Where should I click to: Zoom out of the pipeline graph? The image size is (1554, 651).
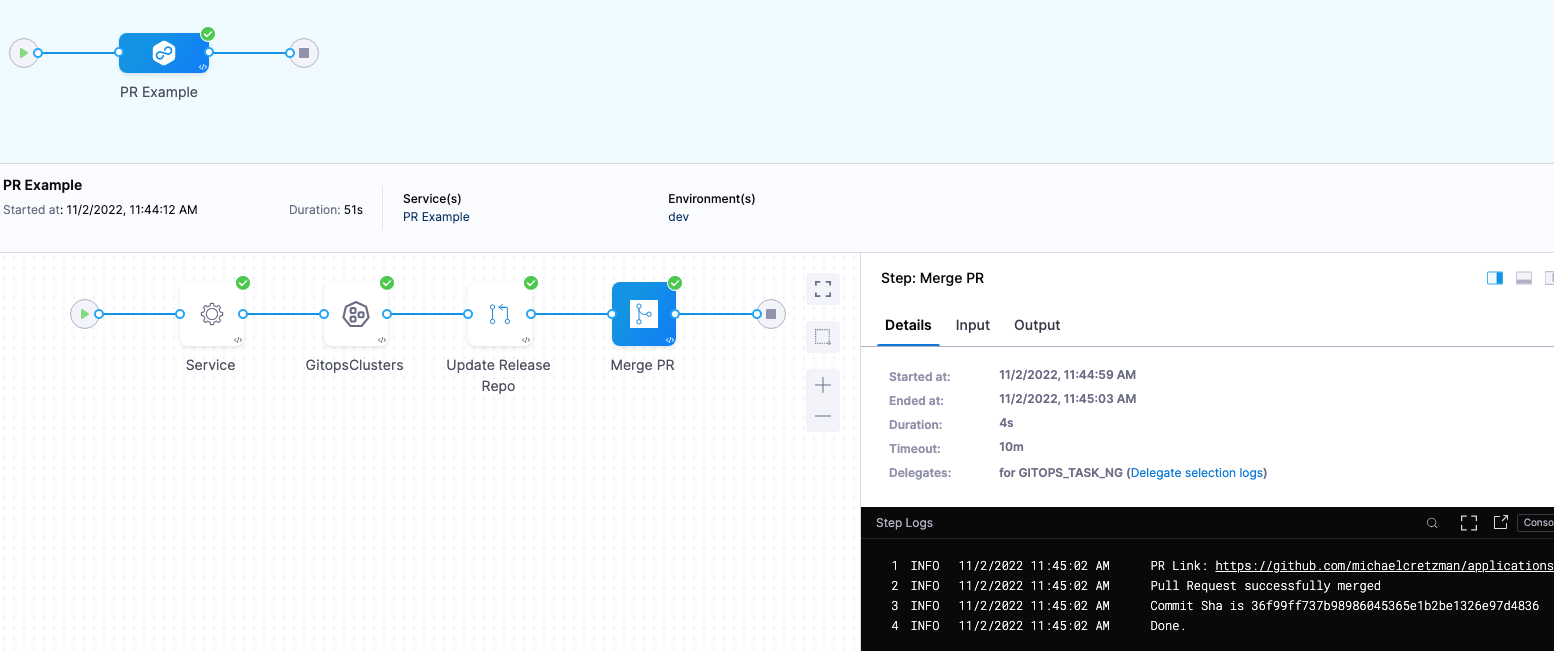coord(823,416)
